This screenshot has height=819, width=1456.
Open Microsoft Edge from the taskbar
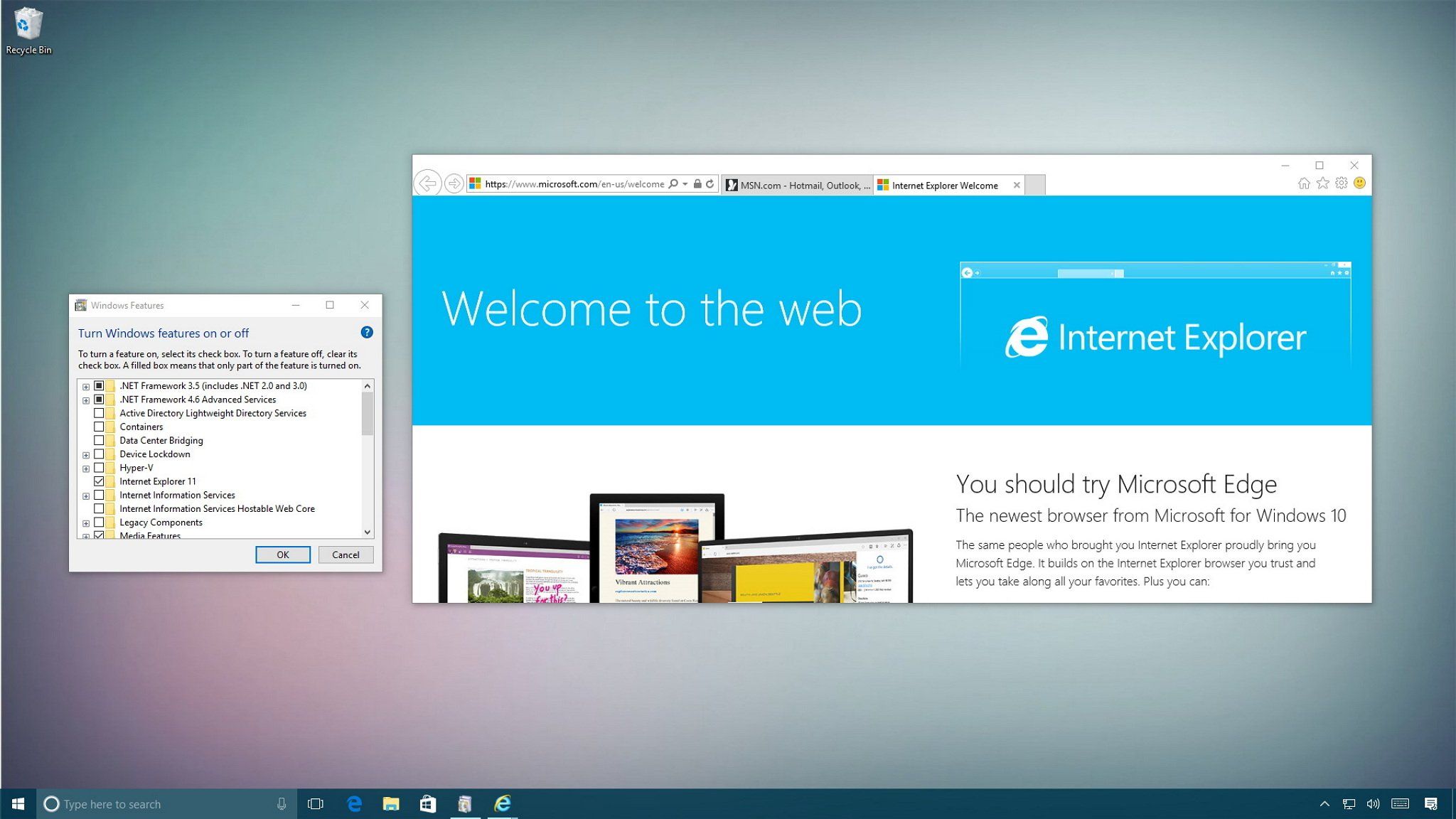pos(354,803)
